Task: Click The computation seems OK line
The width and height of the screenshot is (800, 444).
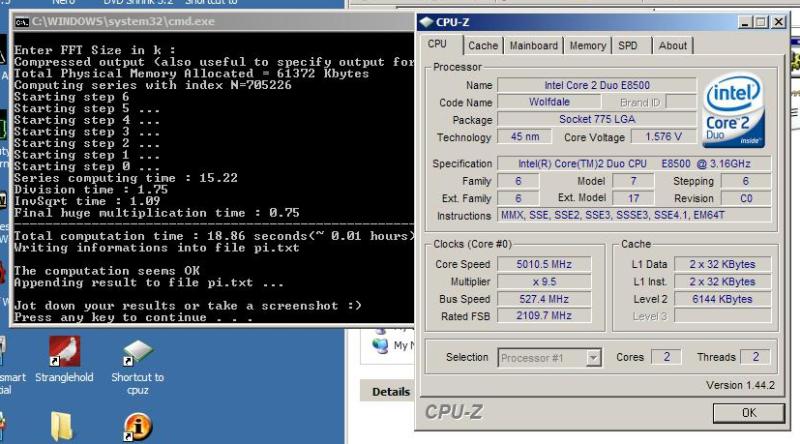Action: click(x=107, y=271)
